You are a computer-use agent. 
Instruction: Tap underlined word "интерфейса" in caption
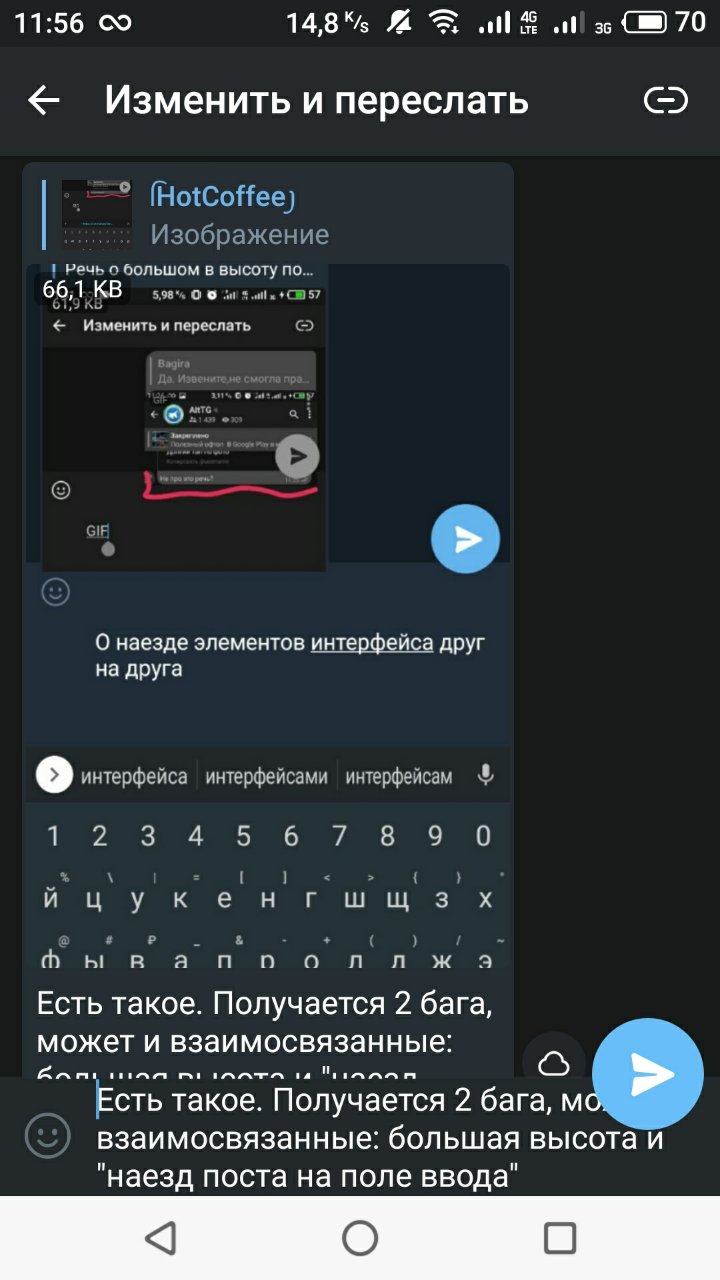(372, 643)
